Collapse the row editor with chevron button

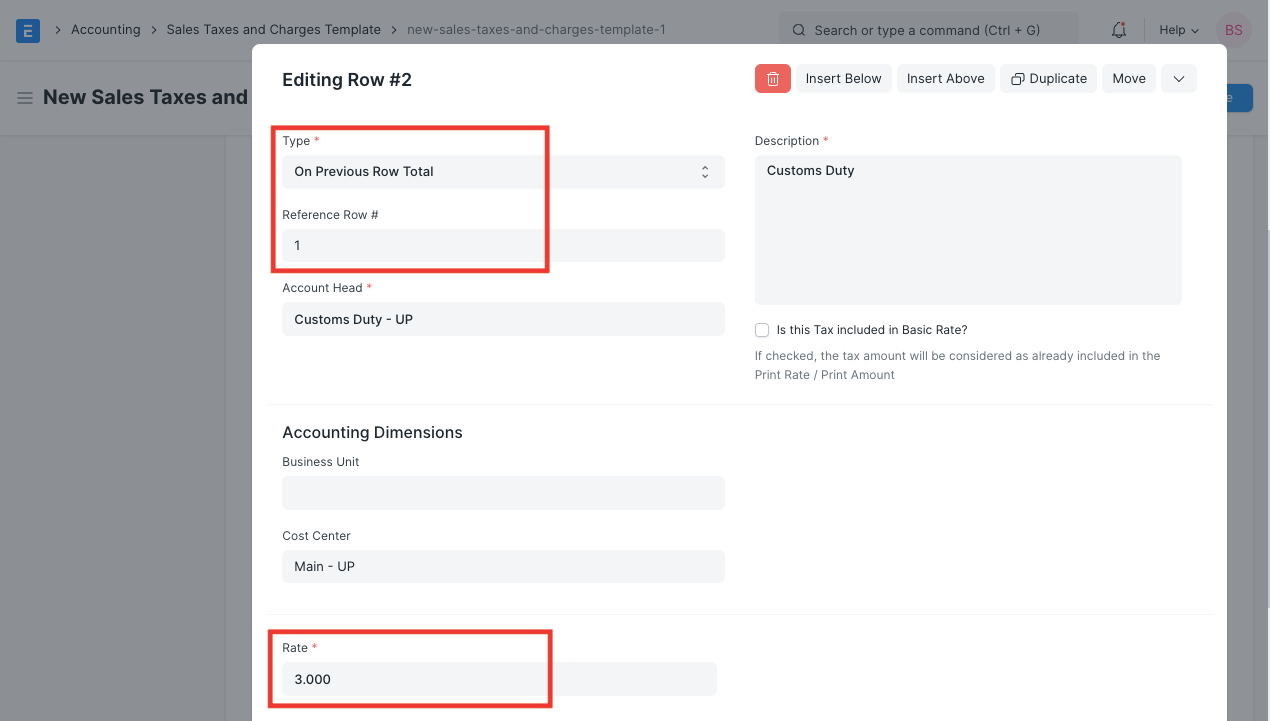(x=1178, y=79)
